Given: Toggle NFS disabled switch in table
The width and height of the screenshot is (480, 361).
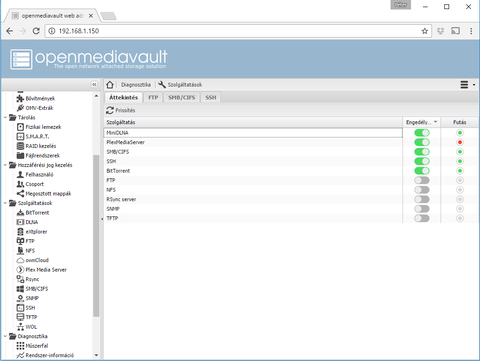Looking at the screenshot, I should [422, 190].
